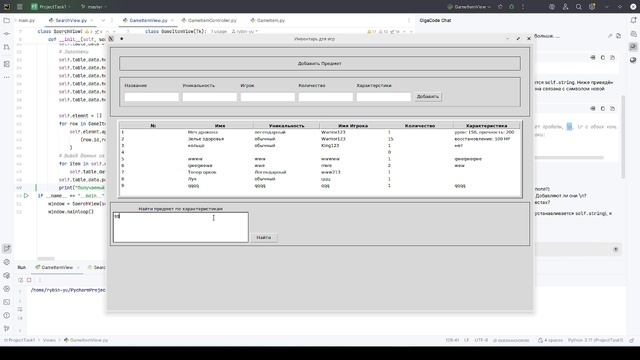This screenshot has height=360, width=640.
Task: Switch to the GameItemView.py editor tab
Action: point(149,20)
